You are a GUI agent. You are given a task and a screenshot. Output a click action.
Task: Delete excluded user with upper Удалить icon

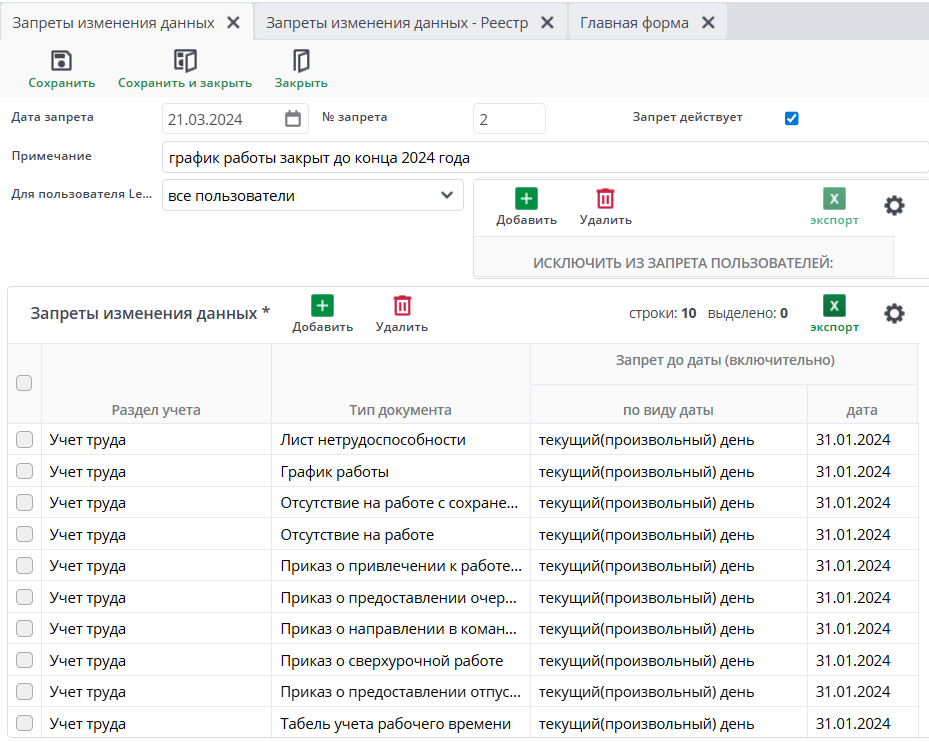(x=605, y=199)
